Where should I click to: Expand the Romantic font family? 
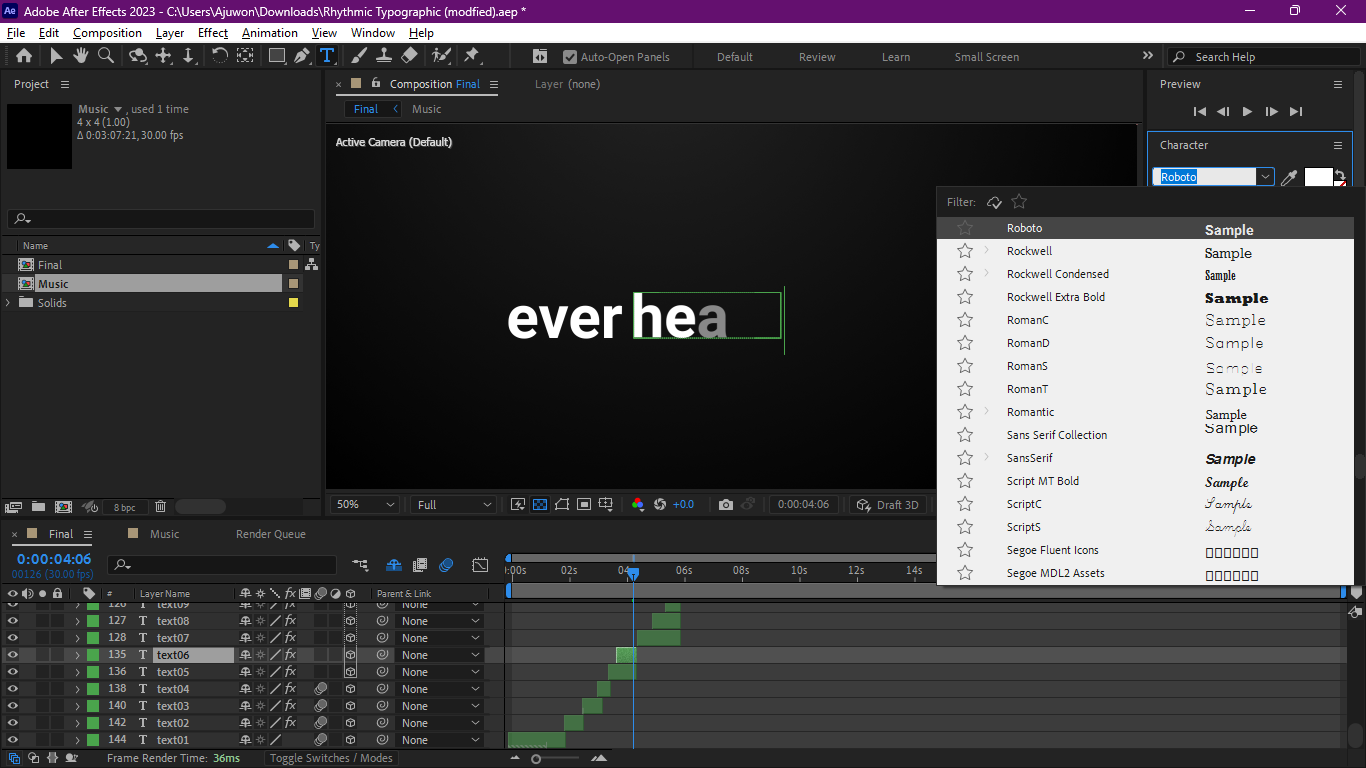[986, 412]
